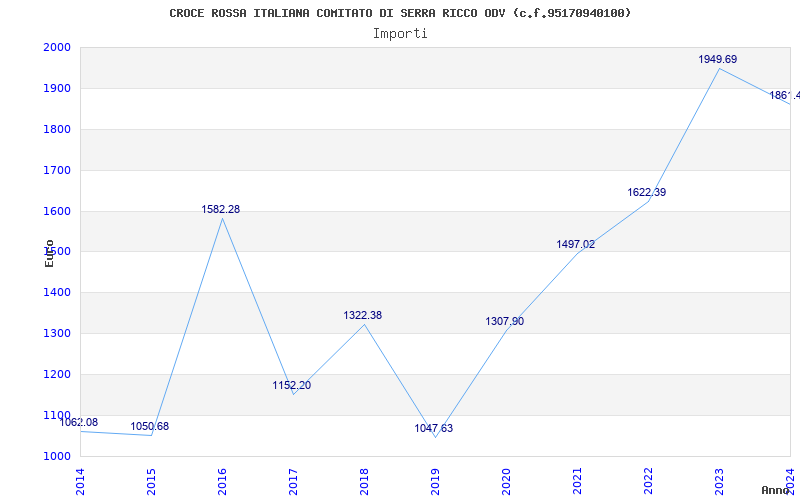Click the x-axis year label 2022
This screenshot has height=500, width=800.
[648, 482]
